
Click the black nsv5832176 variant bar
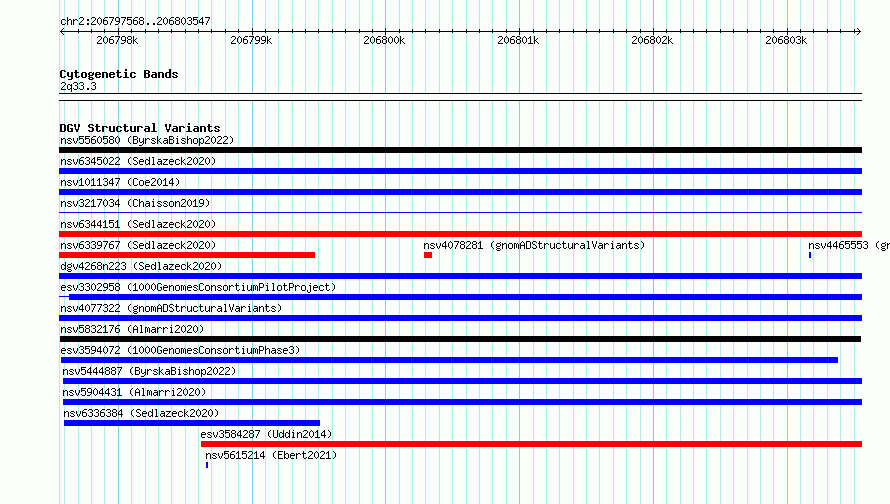pyautogui.click(x=460, y=339)
